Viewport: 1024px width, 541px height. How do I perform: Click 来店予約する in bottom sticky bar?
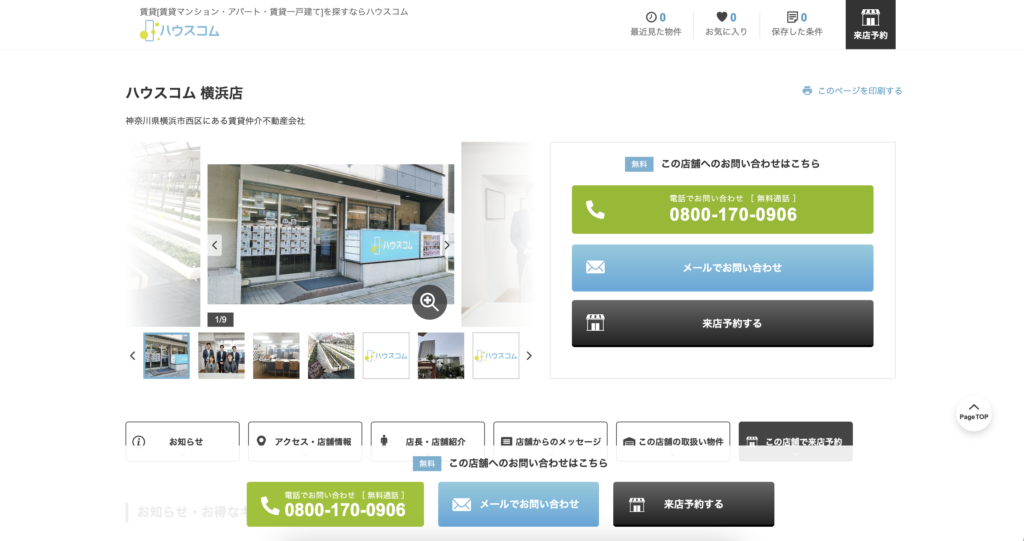pos(694,504)
